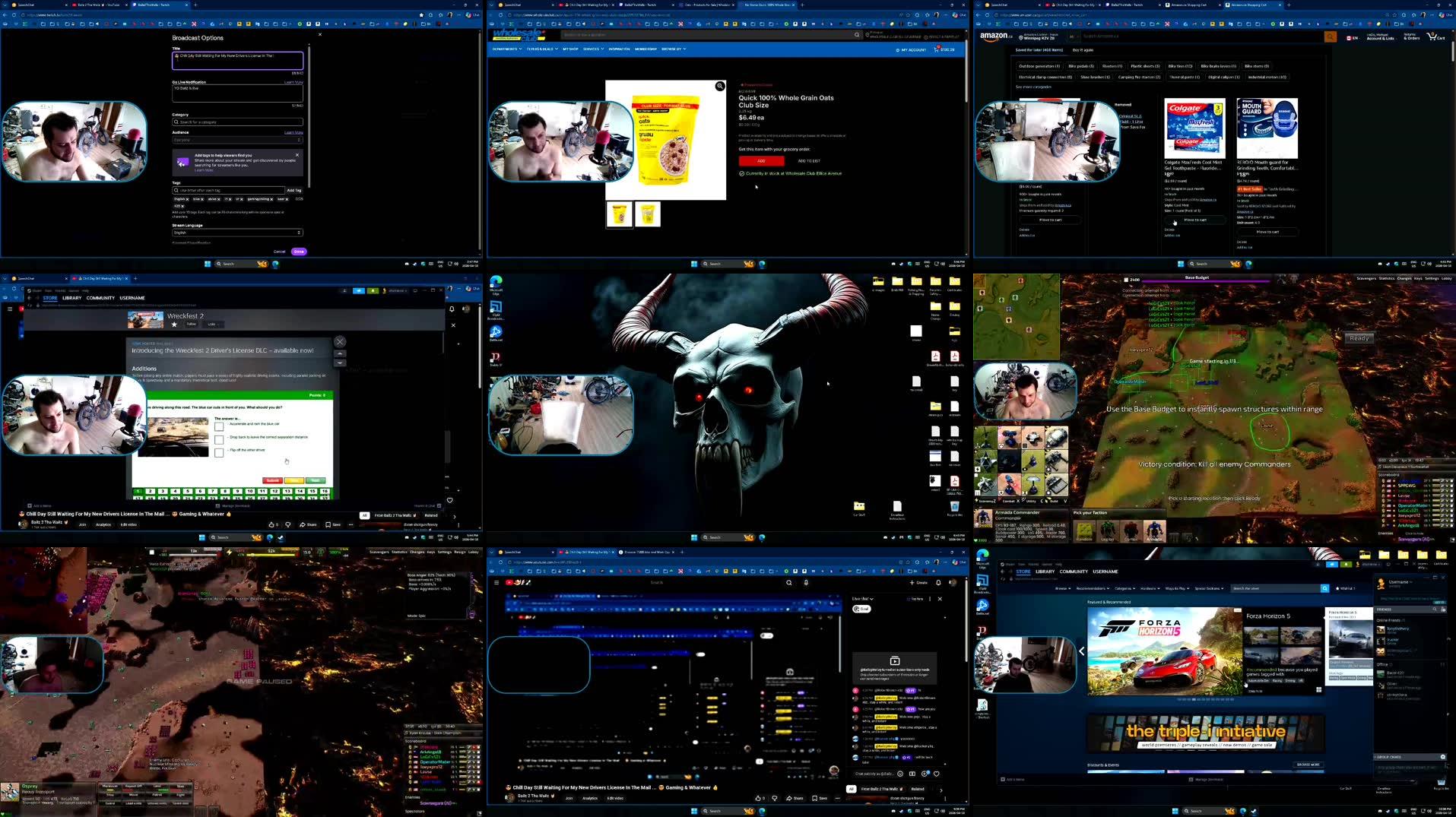This screenshot has width=1456, height=817.
Task: Expand the Departments menu on Wholesale Club
Action: 506,49
